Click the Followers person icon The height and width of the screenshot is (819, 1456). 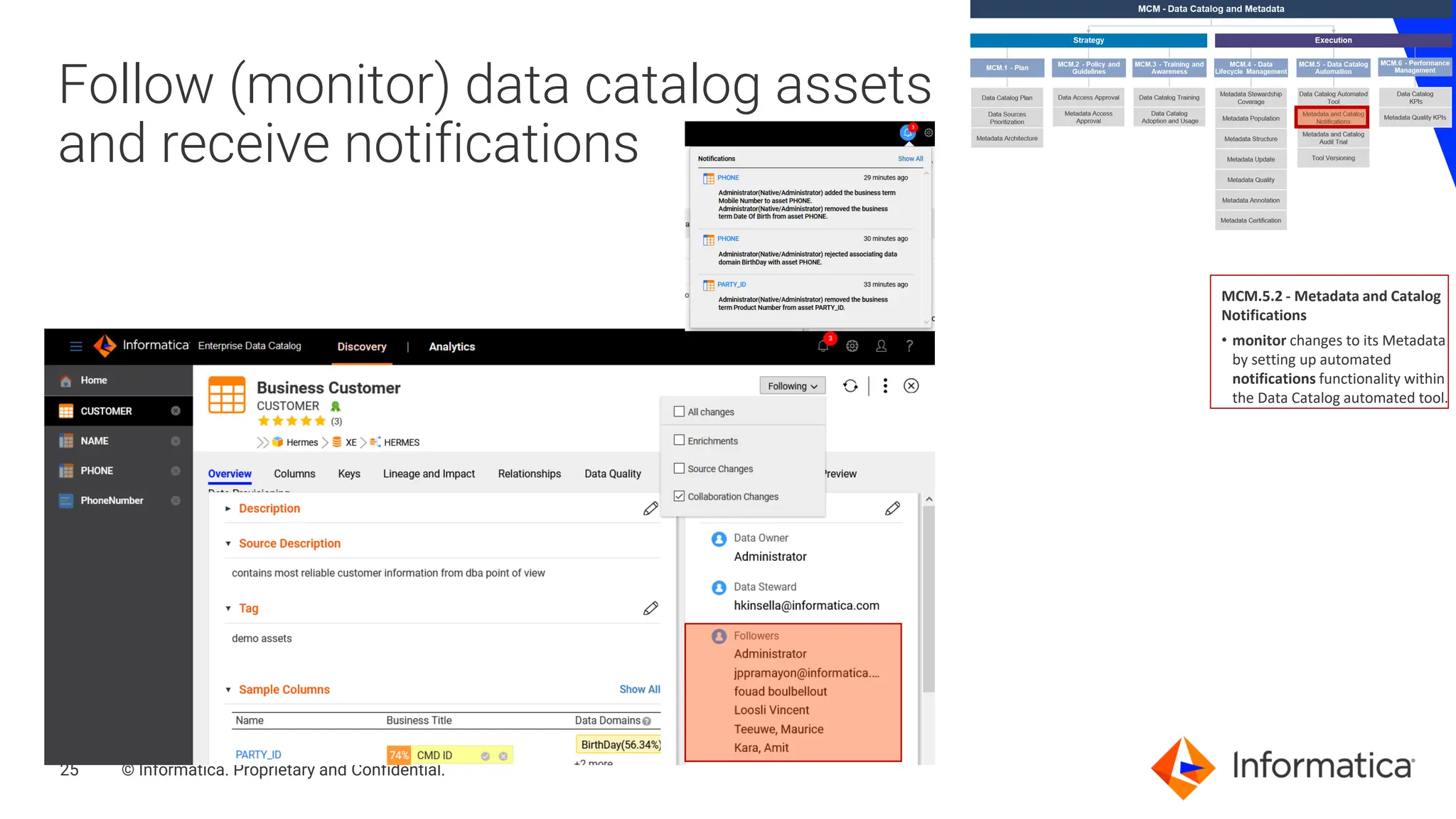coord(719,636)
